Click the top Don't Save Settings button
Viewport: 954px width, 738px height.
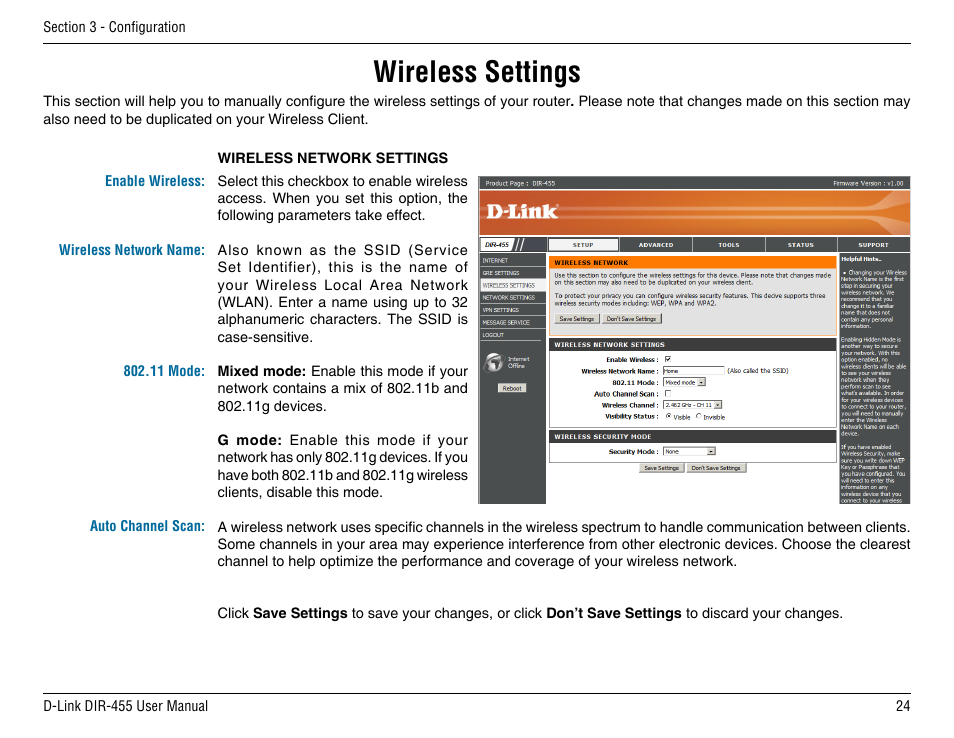pyautogui.click(x=632, y=319)
